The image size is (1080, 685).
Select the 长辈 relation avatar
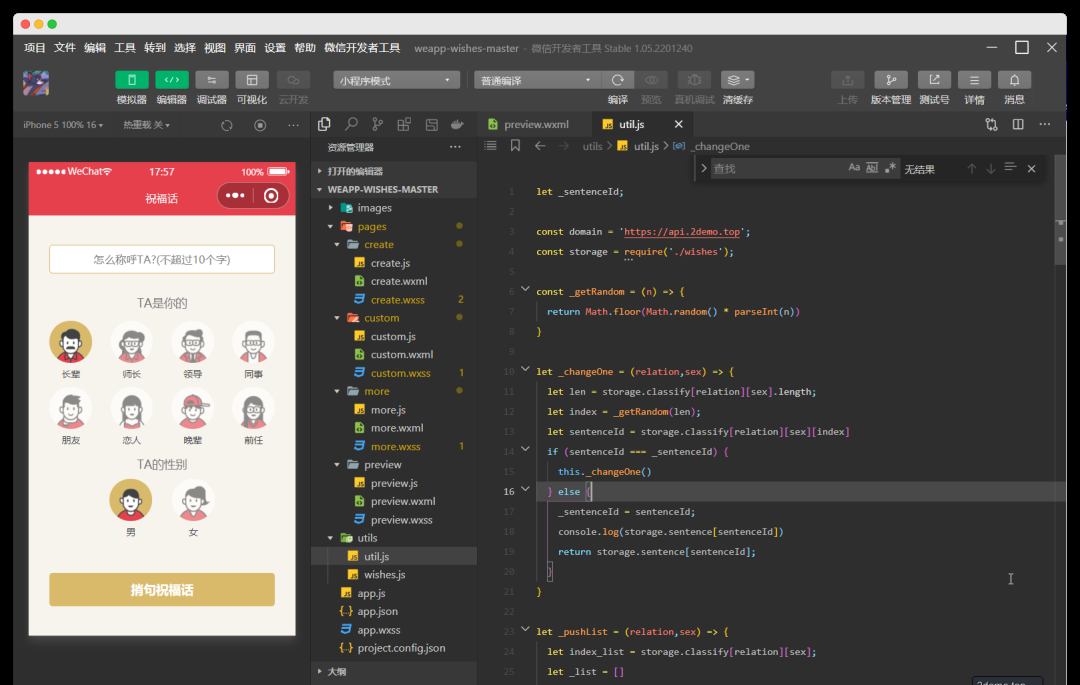point(70,342)
